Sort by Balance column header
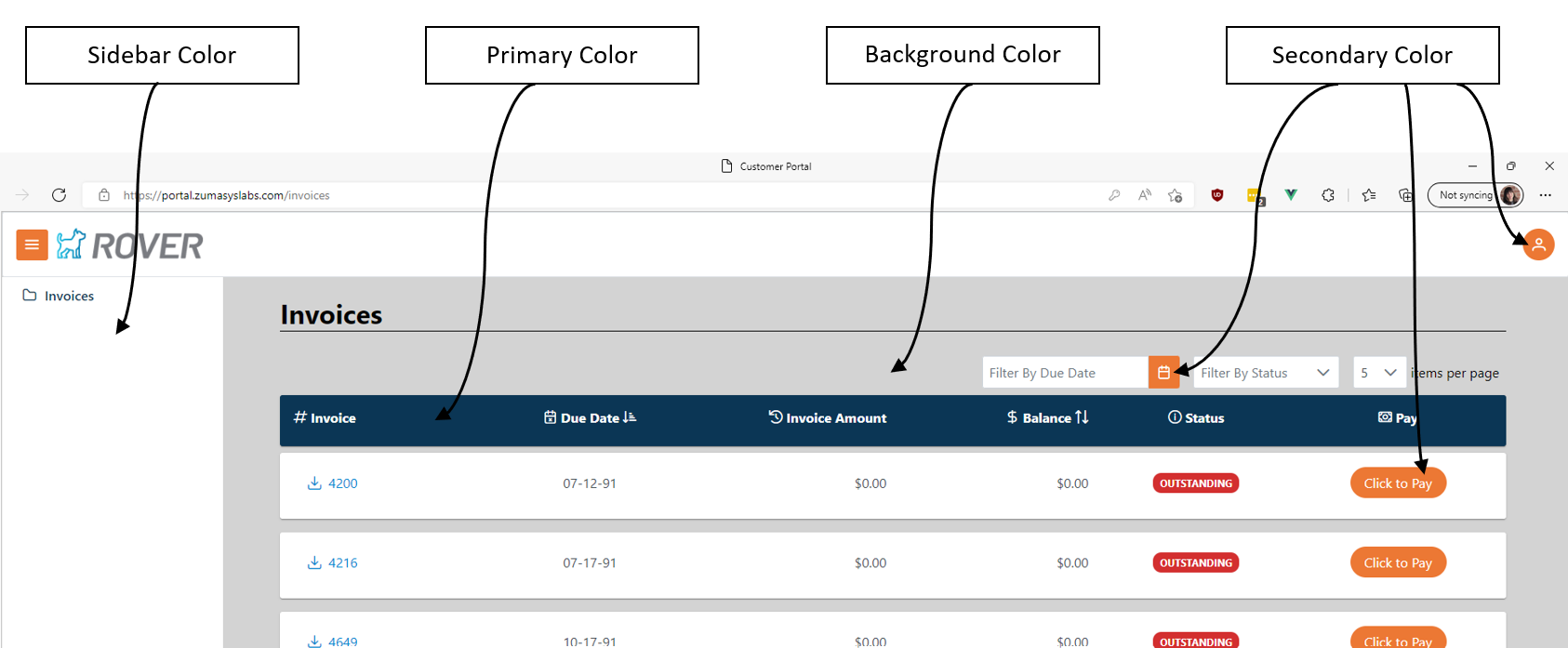Screen dimensions: 1568x648 pyautogui.click(x=1047, y=418)
